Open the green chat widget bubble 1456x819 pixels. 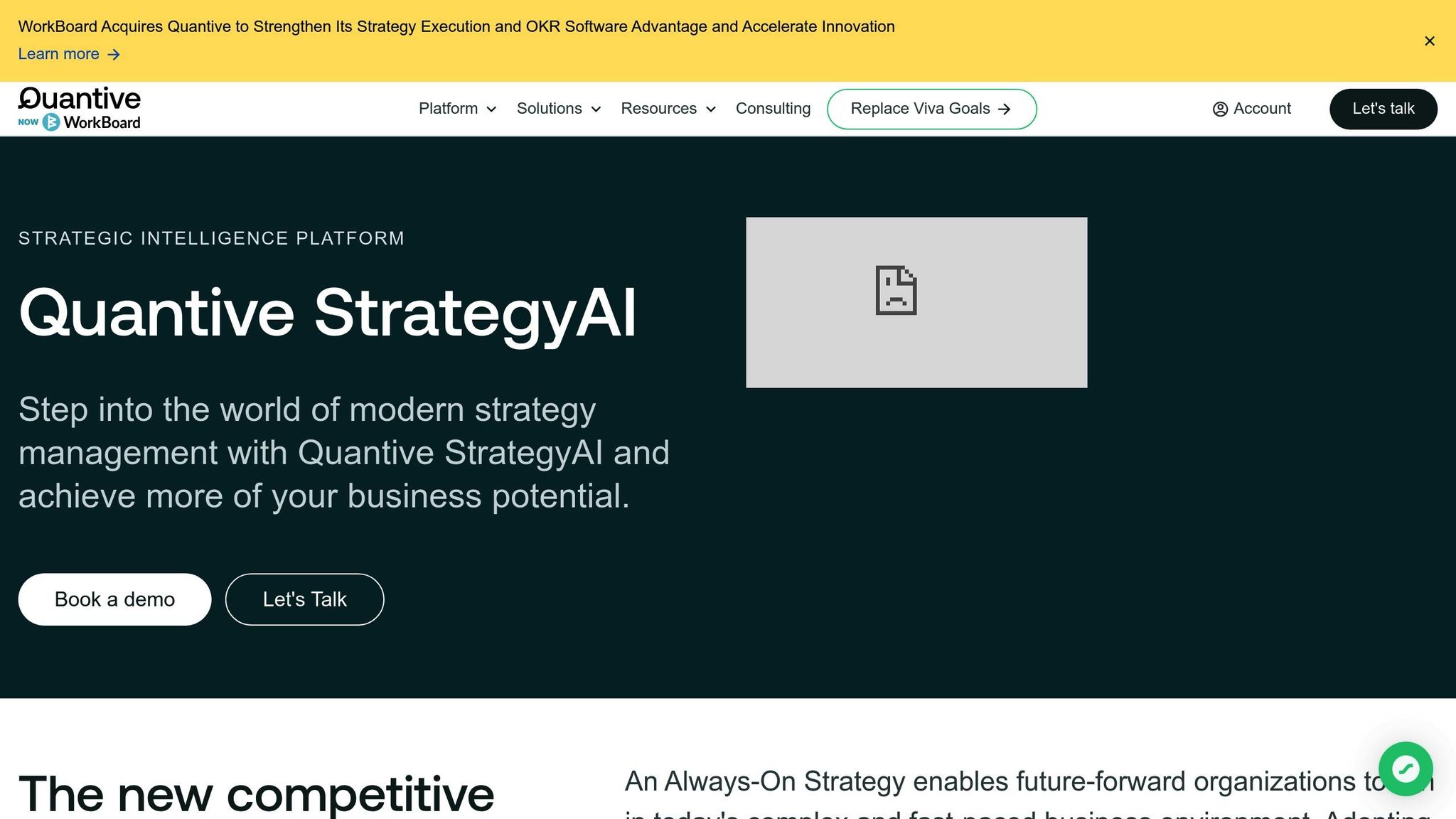[x=1406, y=769]
